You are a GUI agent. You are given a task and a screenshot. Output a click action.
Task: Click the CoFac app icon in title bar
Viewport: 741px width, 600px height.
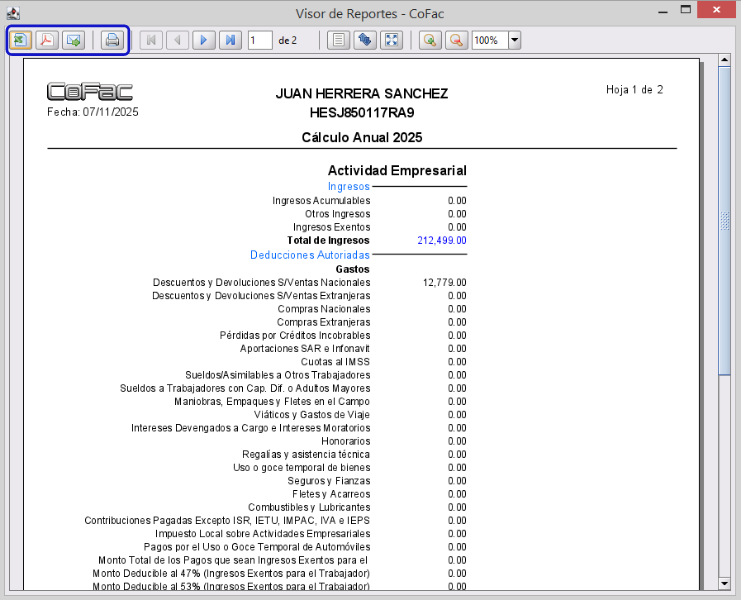coord(13,13)
